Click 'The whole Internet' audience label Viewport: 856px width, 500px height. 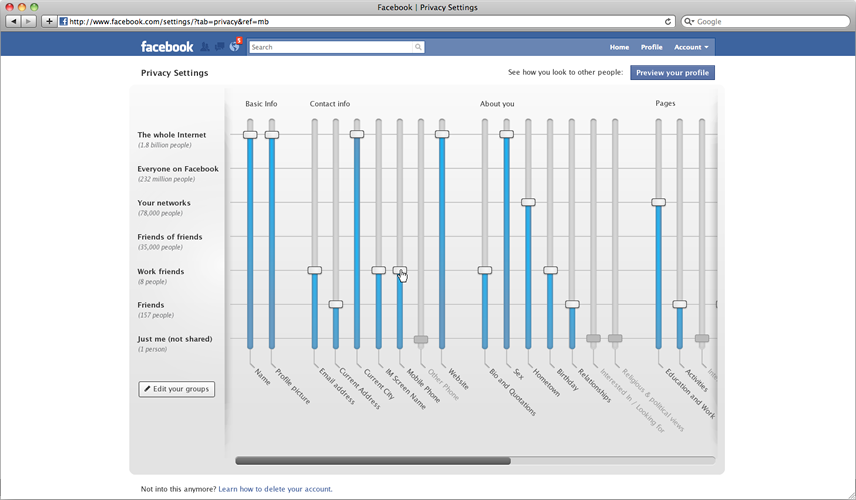pyautogui.click(x=172, y=135)
